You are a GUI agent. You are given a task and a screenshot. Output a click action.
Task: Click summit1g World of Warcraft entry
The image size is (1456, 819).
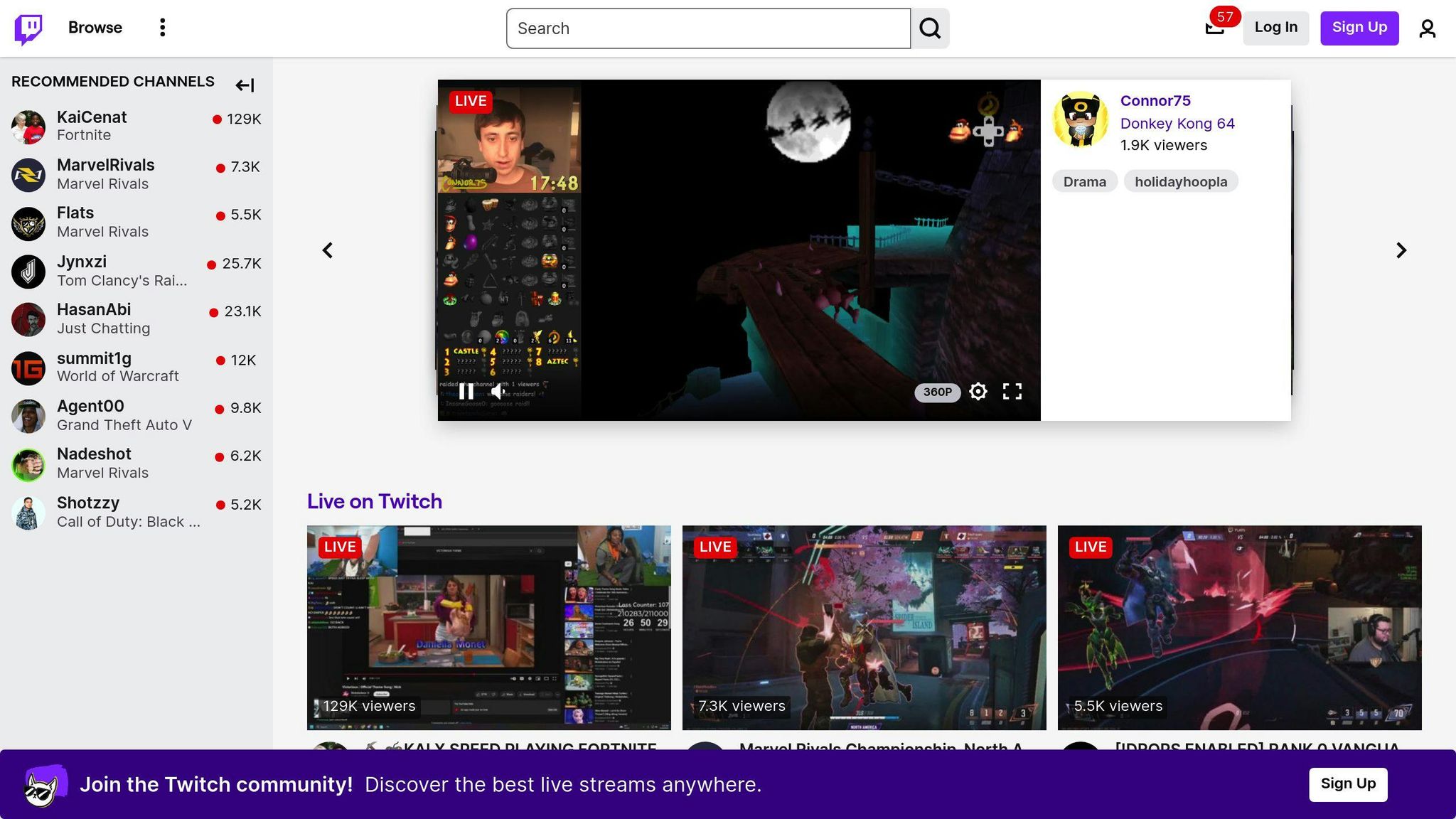pyautogui.click(x=136, y=368)
